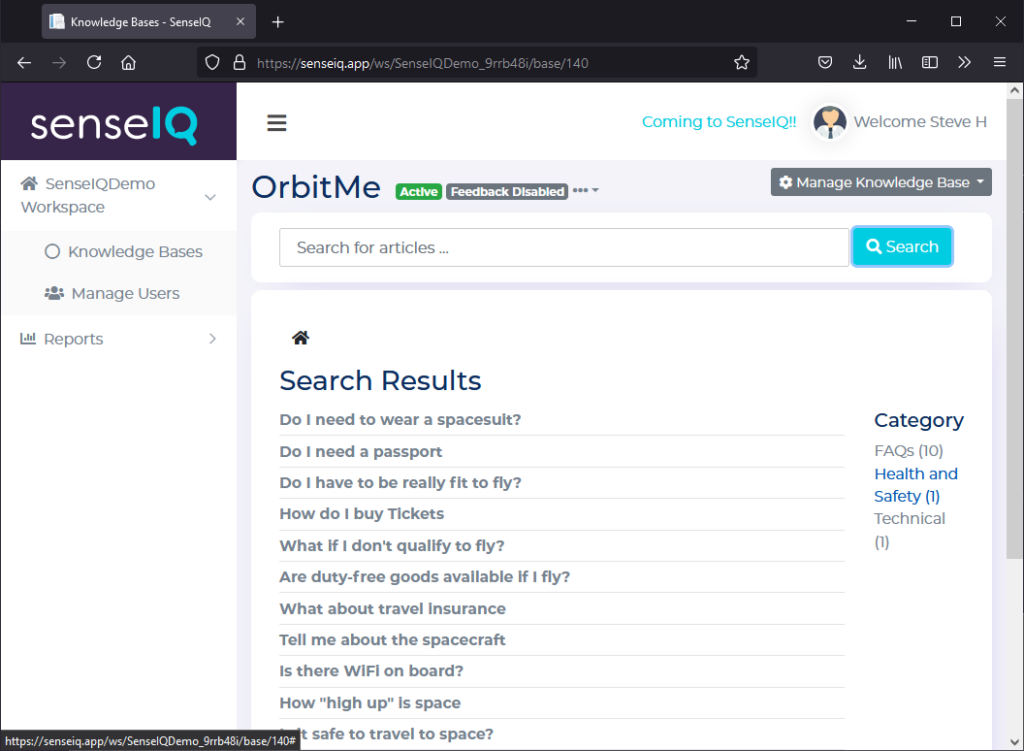Close the Knowledge Bases tab
Viewport: 1024px width, 751px height.
(240, 22)
